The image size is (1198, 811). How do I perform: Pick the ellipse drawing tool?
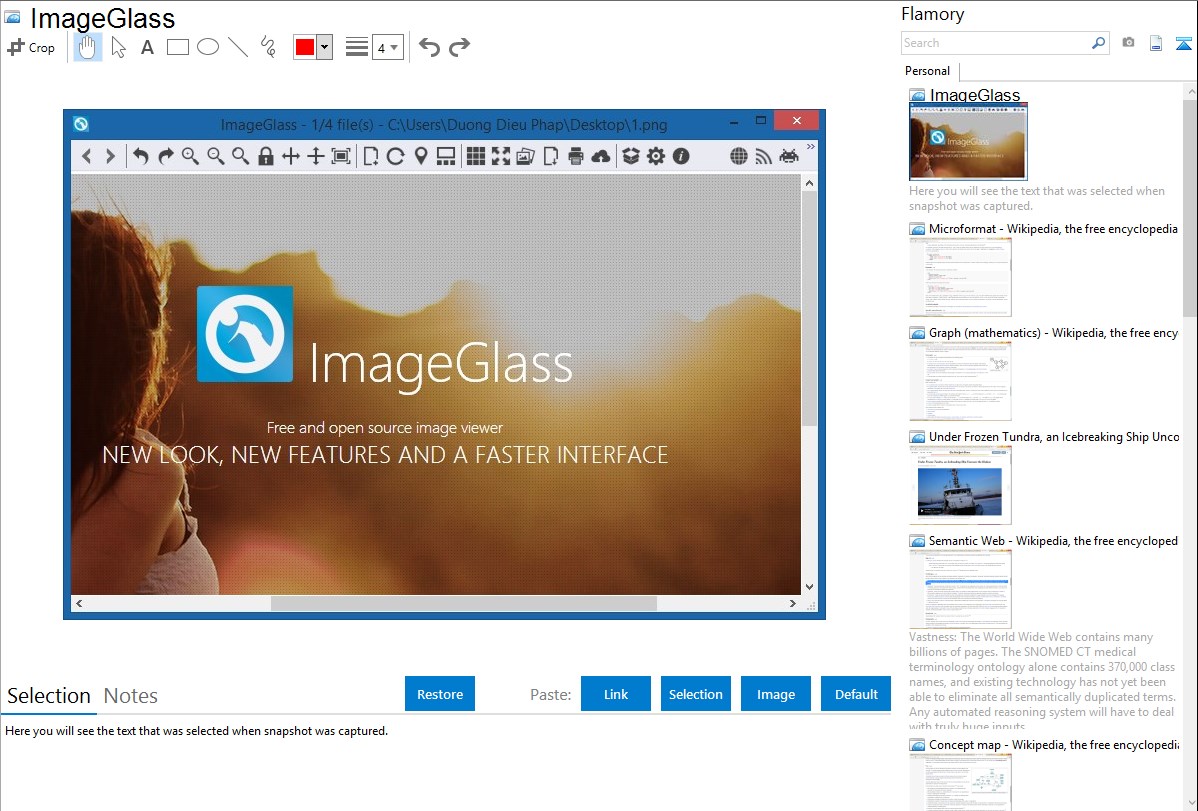208,47
